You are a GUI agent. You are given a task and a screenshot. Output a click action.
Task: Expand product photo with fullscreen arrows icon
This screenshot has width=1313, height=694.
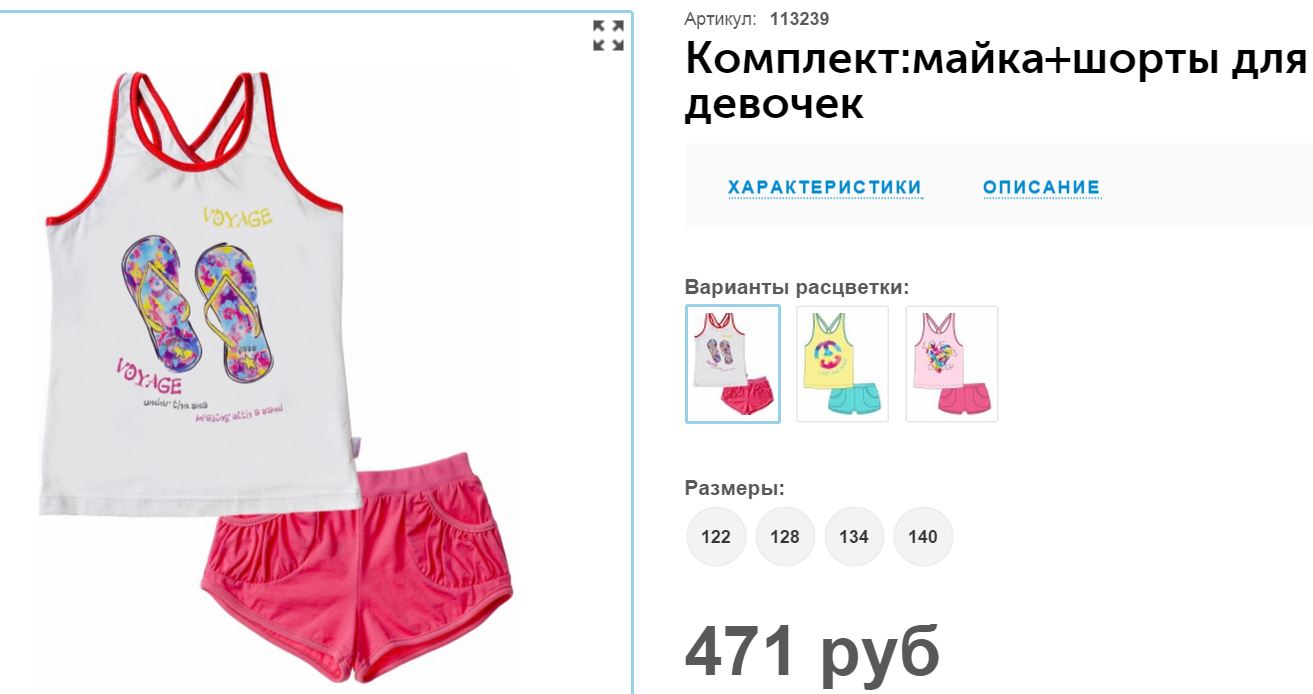pos(608,35)
